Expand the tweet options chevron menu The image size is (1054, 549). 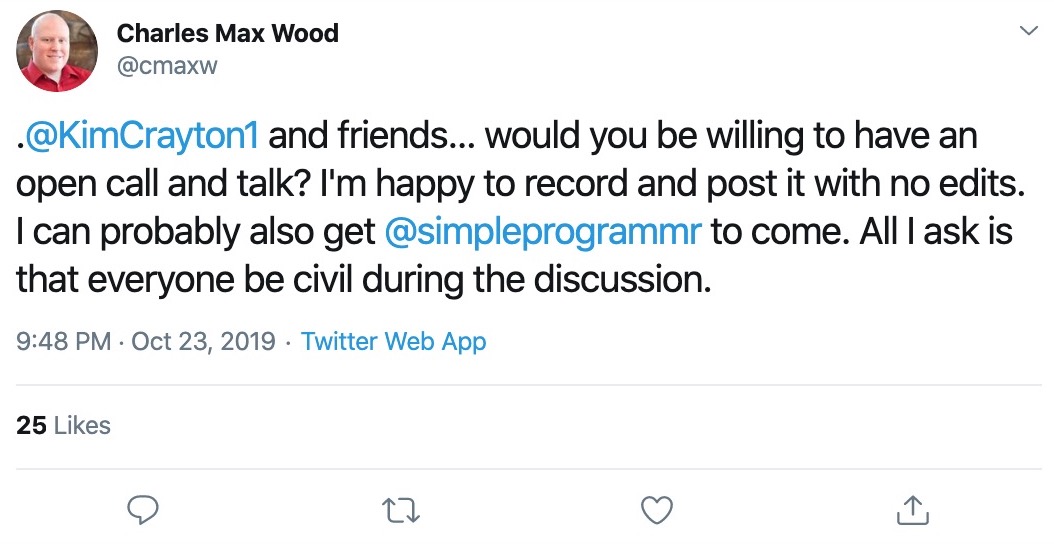(x=1028, y=31)
